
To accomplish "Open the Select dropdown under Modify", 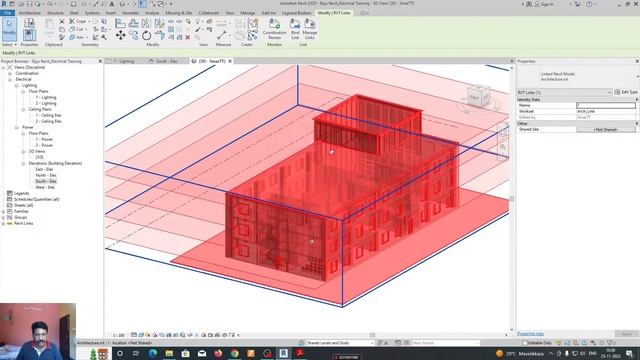I will [x=9, y=44].
